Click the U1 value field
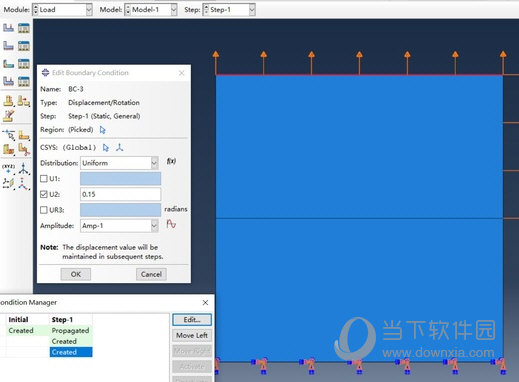The height and width of the screenshot is (382, 519). pyautogui.click(x=121, y=179)
